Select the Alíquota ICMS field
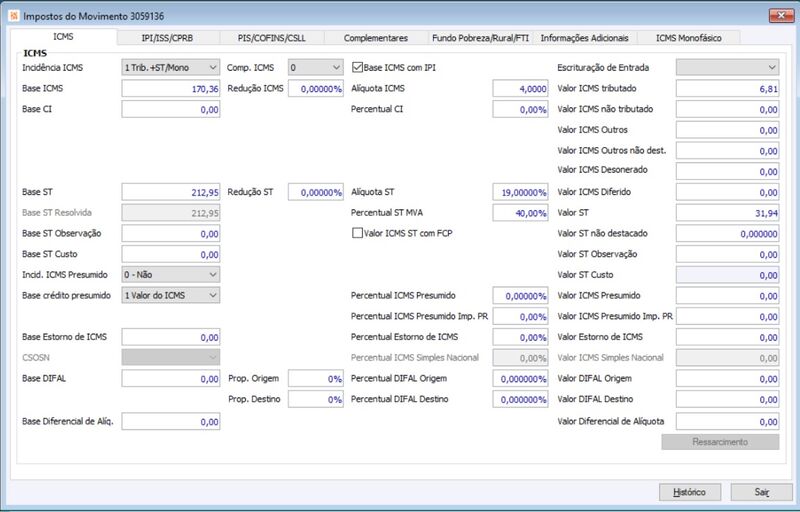 (520, 88)
